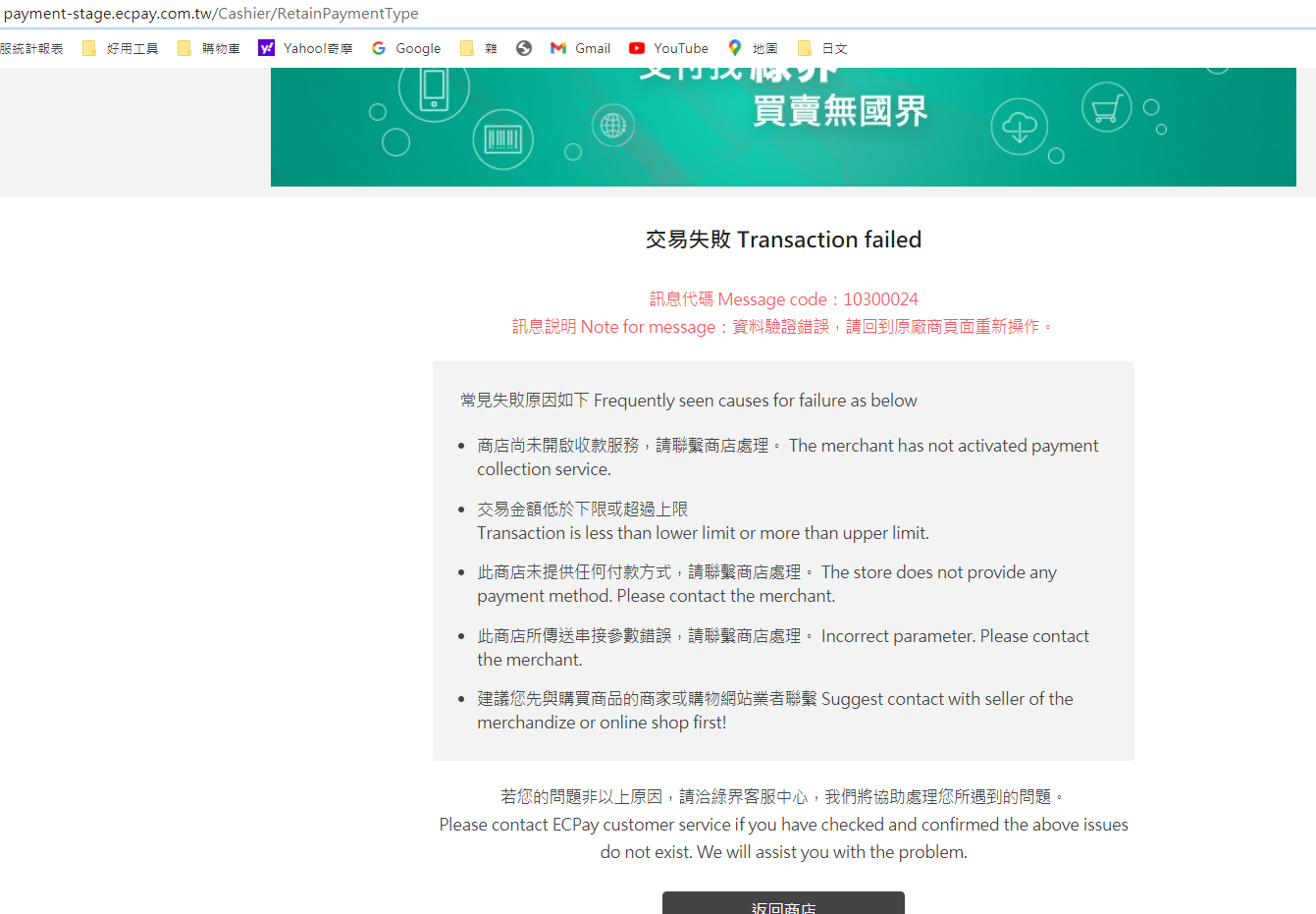Open the YouTube bookmark
Image resolution: width=1316 pixels, height=914 pixels.
(x=668, y=48)
